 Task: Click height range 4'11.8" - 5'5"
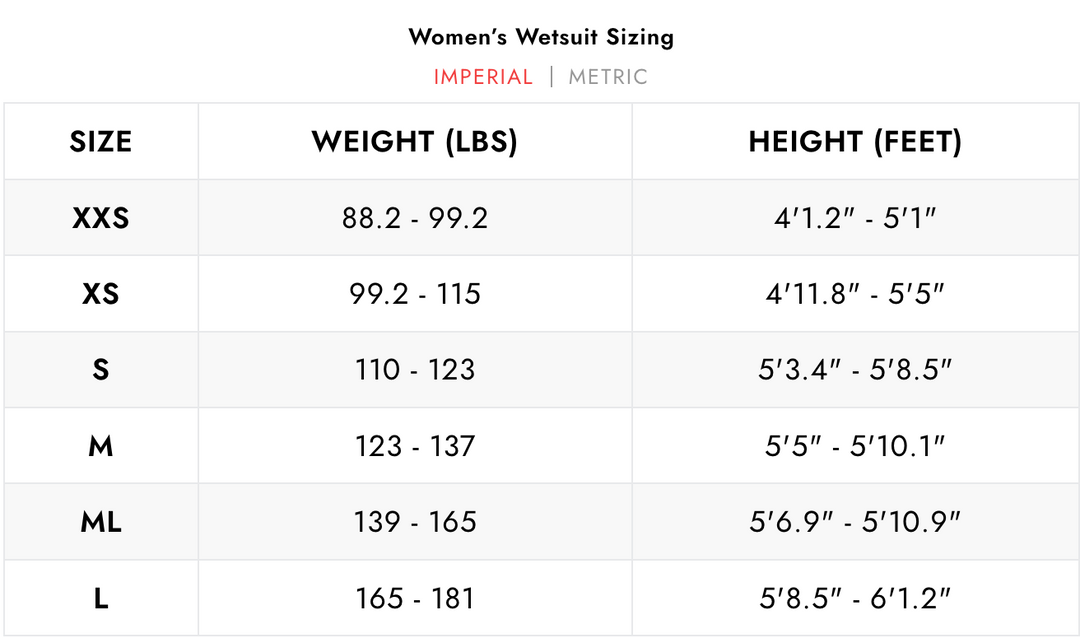(x=855, y=294)
